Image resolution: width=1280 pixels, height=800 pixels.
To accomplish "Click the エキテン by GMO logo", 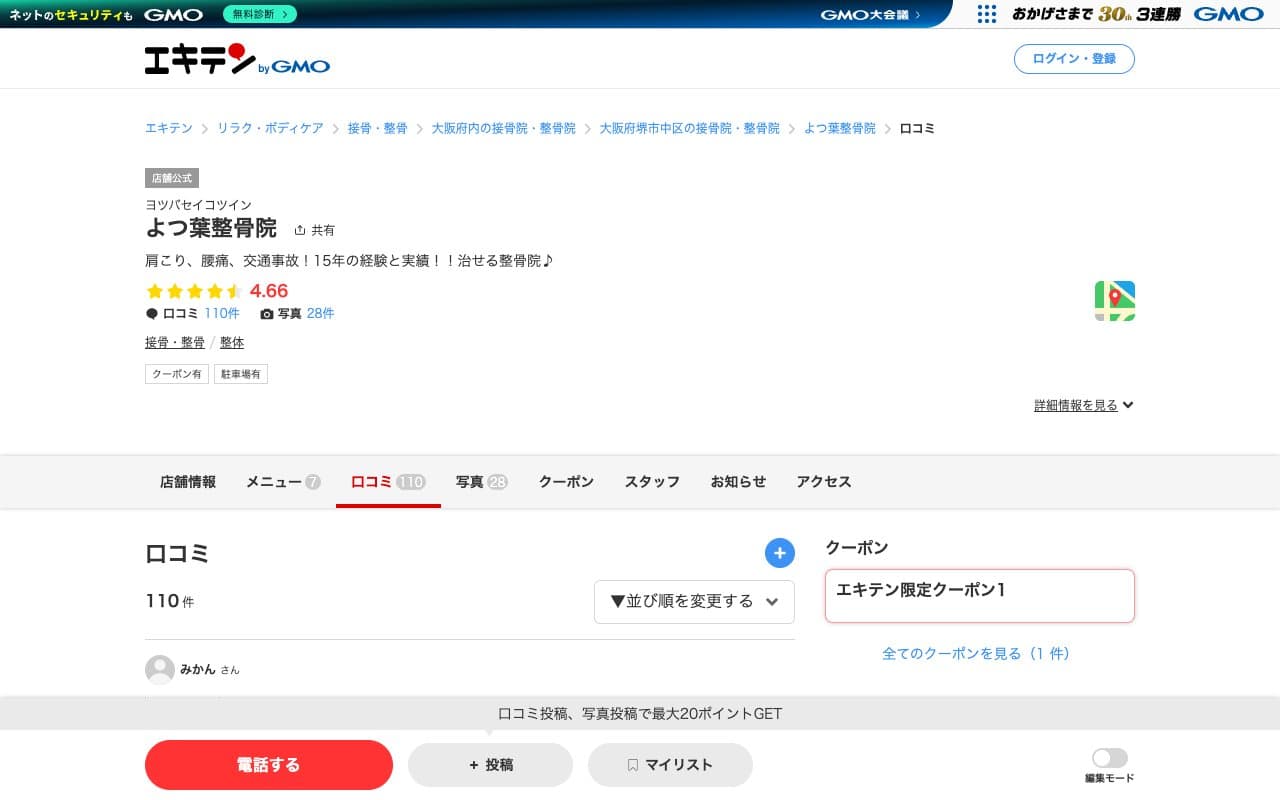I will [x=237, y=59].
